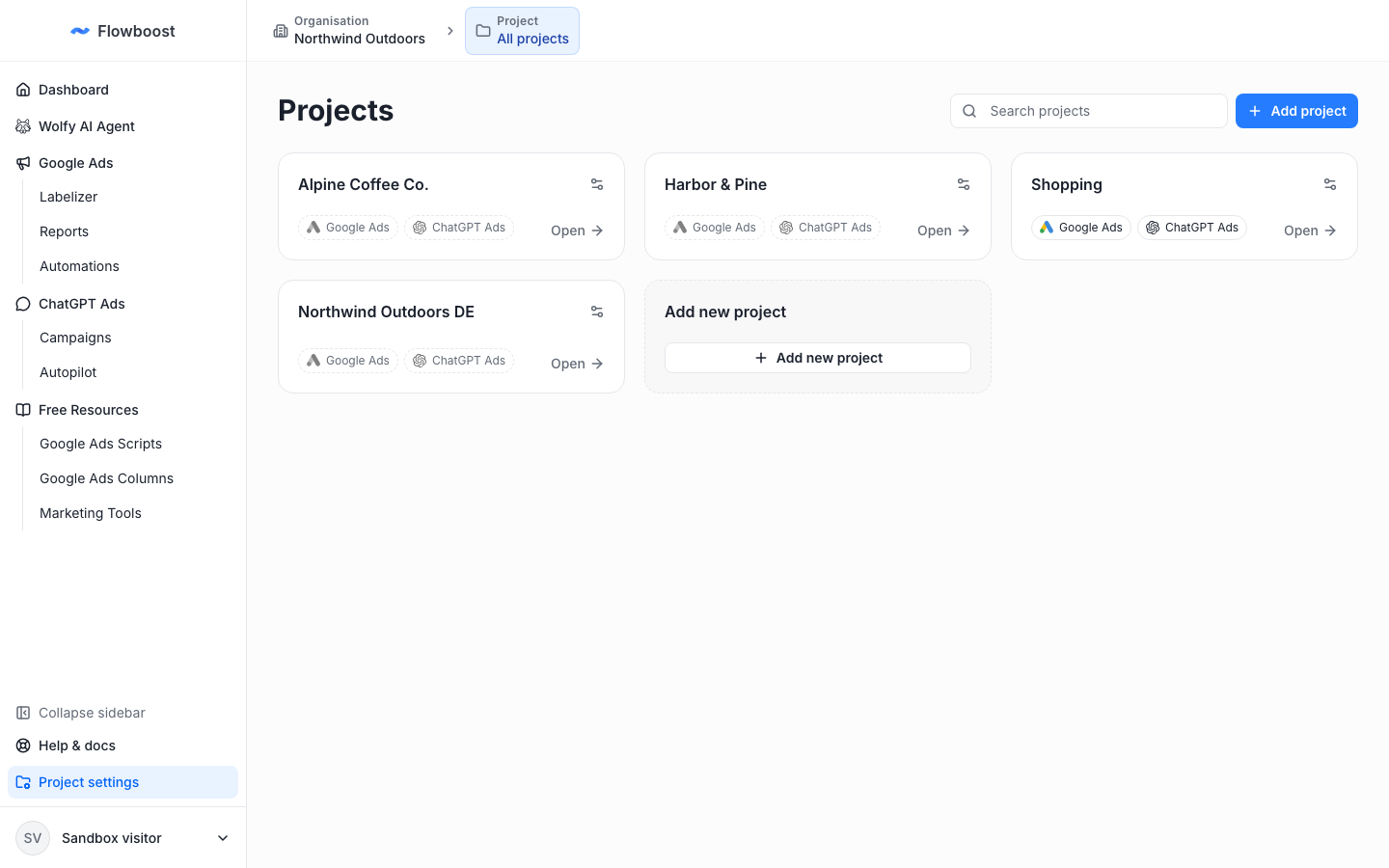Expand the Sandbox visitor account menu

pos(123,838)
